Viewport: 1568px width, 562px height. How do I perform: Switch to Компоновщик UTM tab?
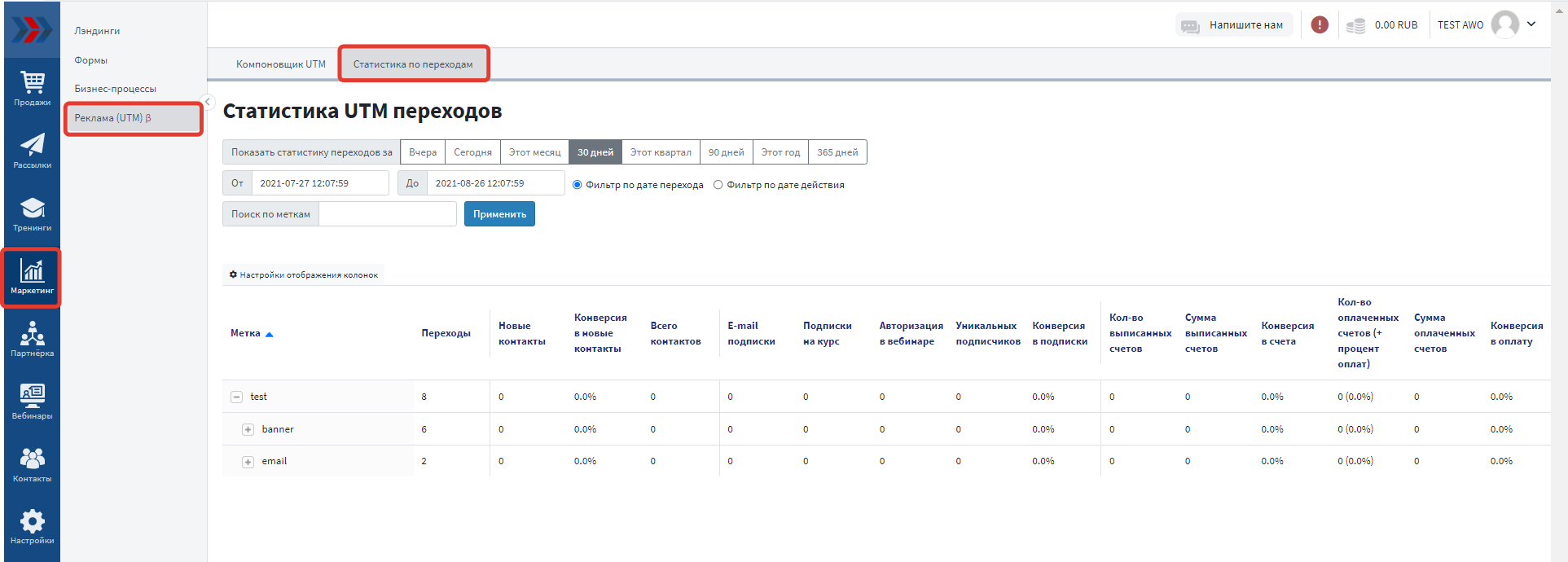point(281,64)
